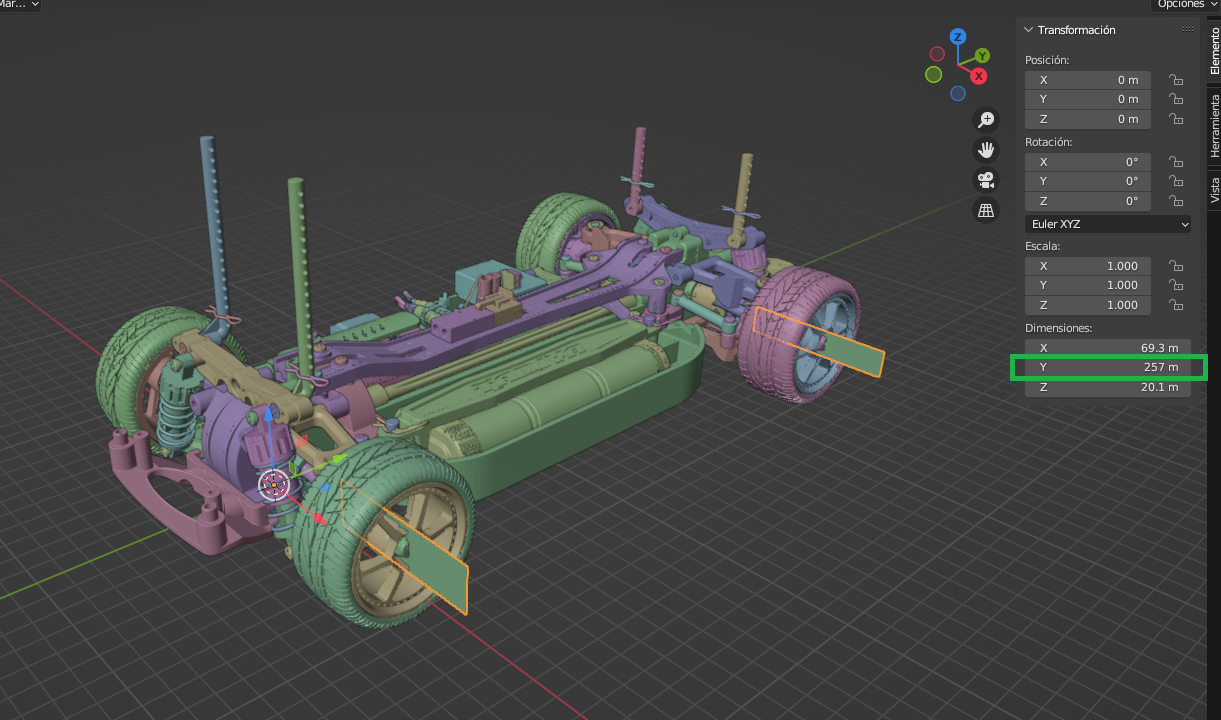
Task: Toggle camera view with the camera icon
Action: tap(986, 180)
